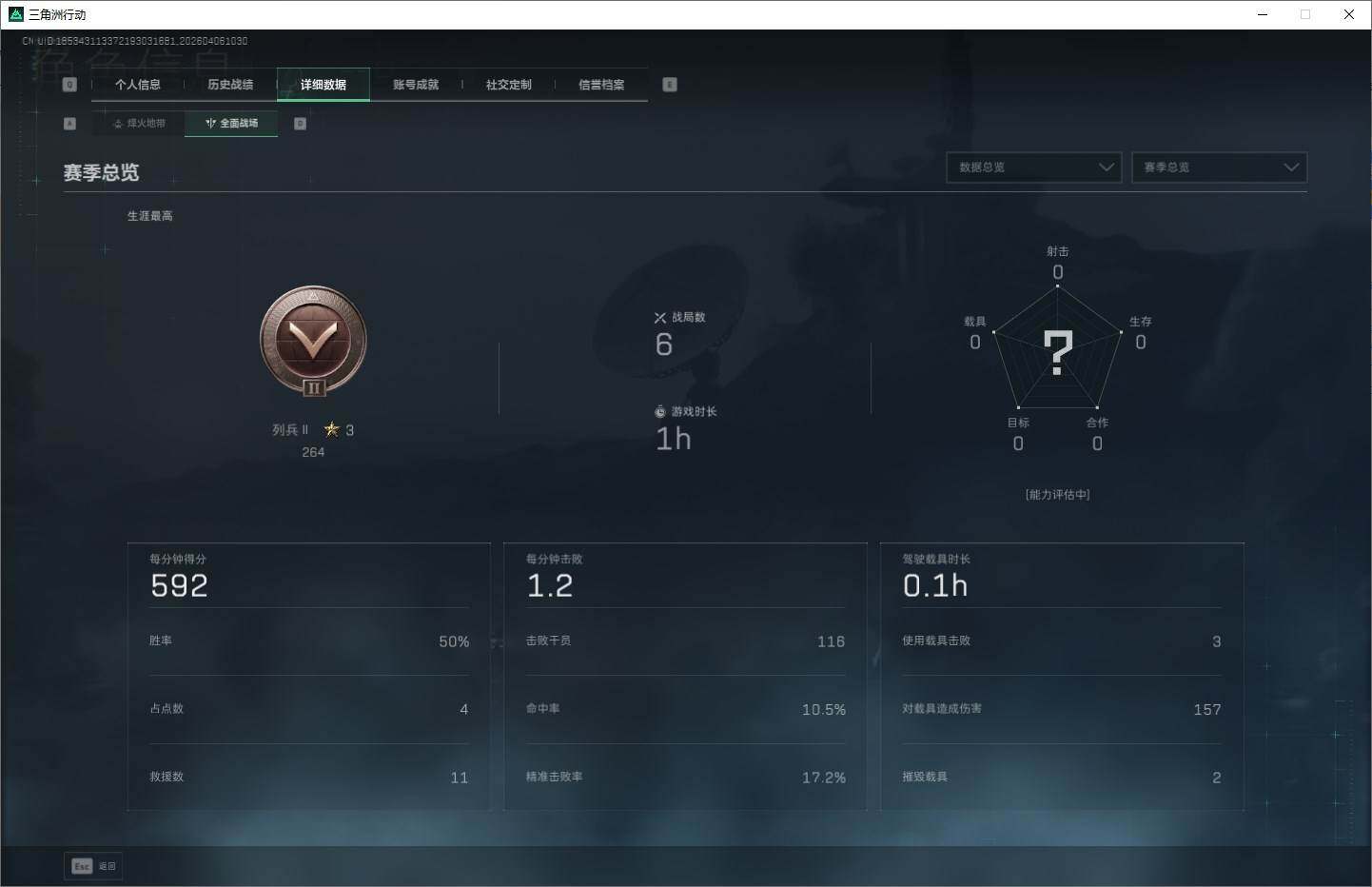Click the [能力评估中] status text

point(1058,495)
